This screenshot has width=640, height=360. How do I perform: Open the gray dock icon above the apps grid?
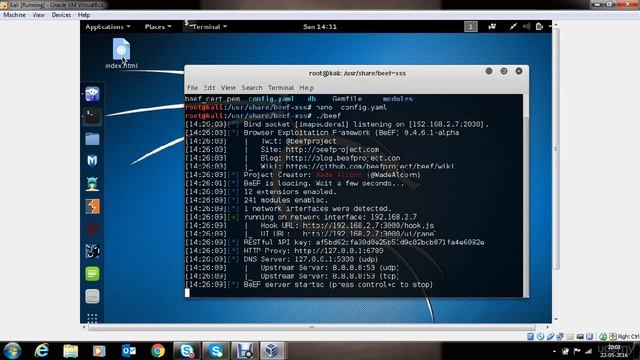[92, 296]
